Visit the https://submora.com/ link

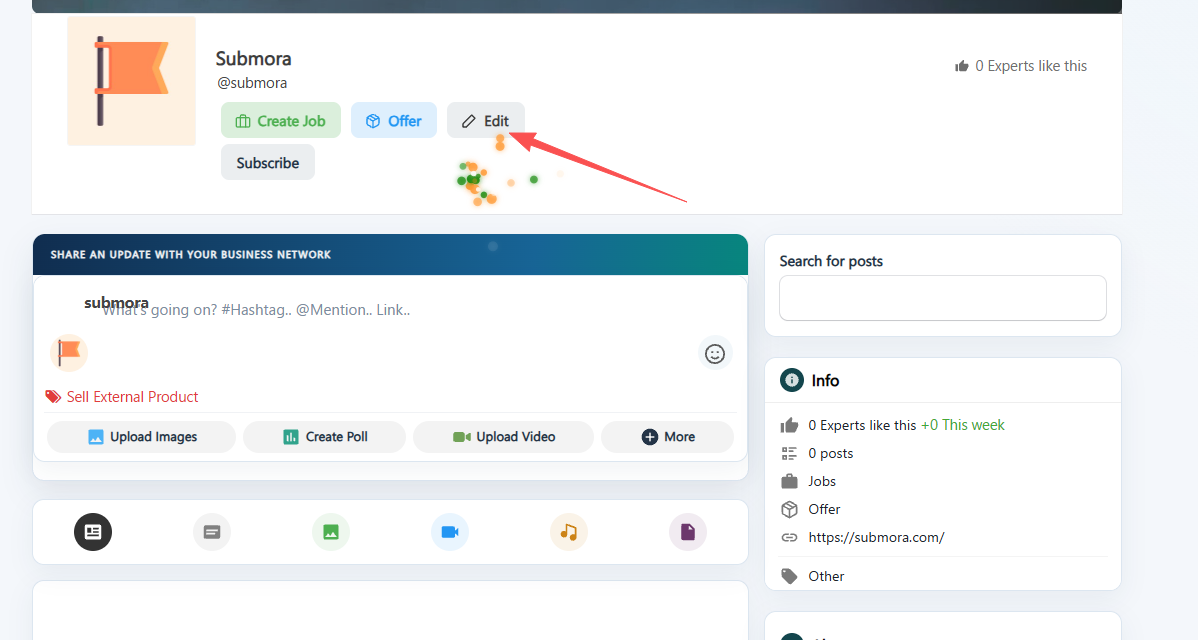pos(876,538)
